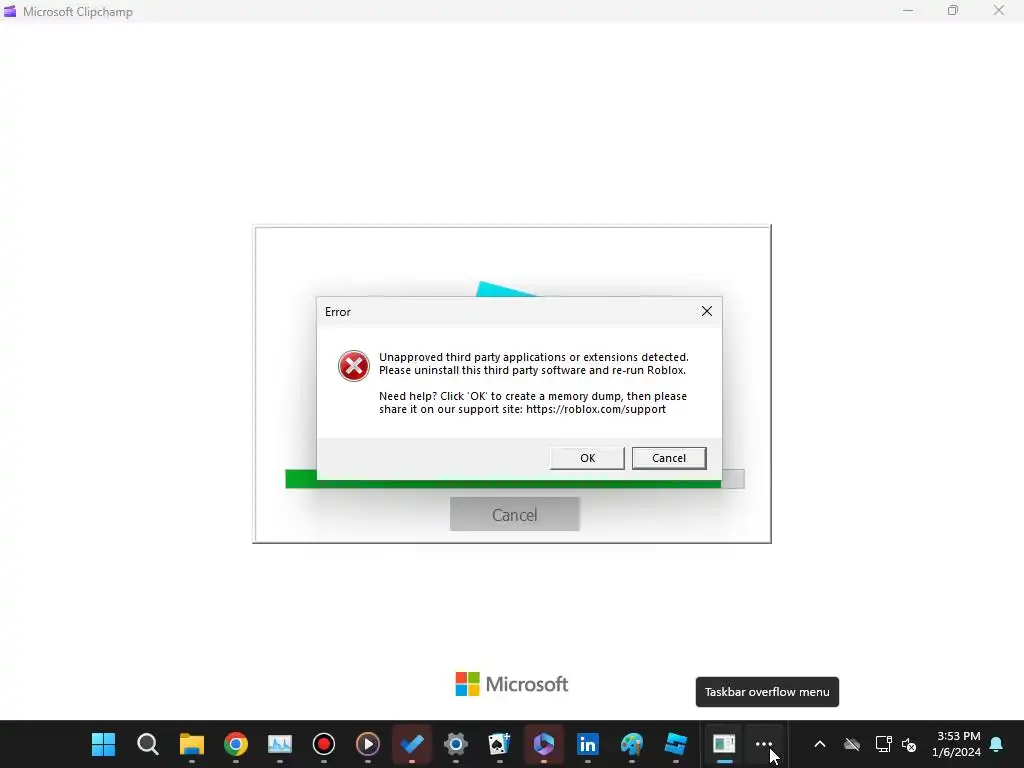Click OK in the Error dialog

coord(587,458)
